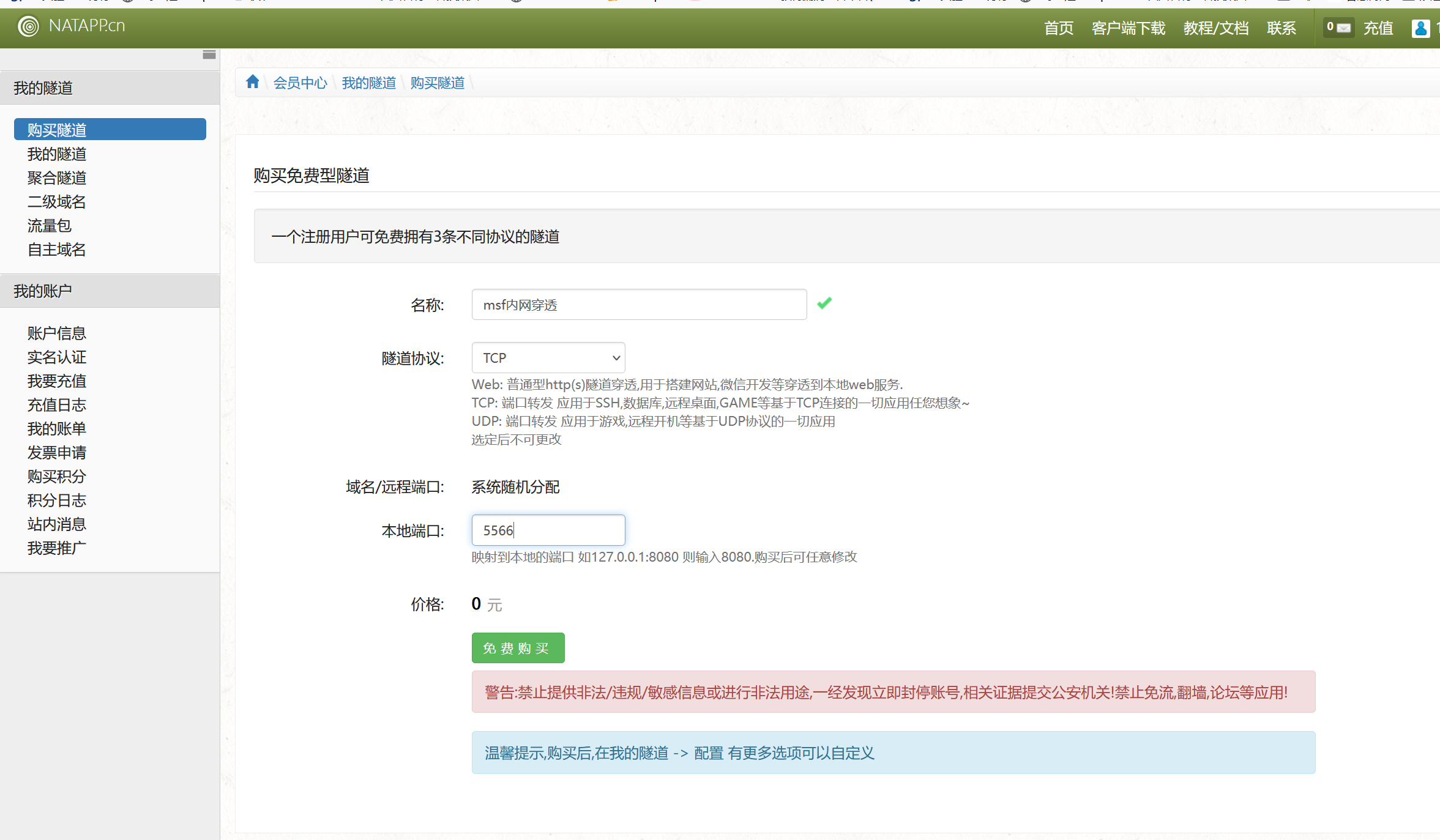Select 我的隧道 in the sidebar

point(57,154)
